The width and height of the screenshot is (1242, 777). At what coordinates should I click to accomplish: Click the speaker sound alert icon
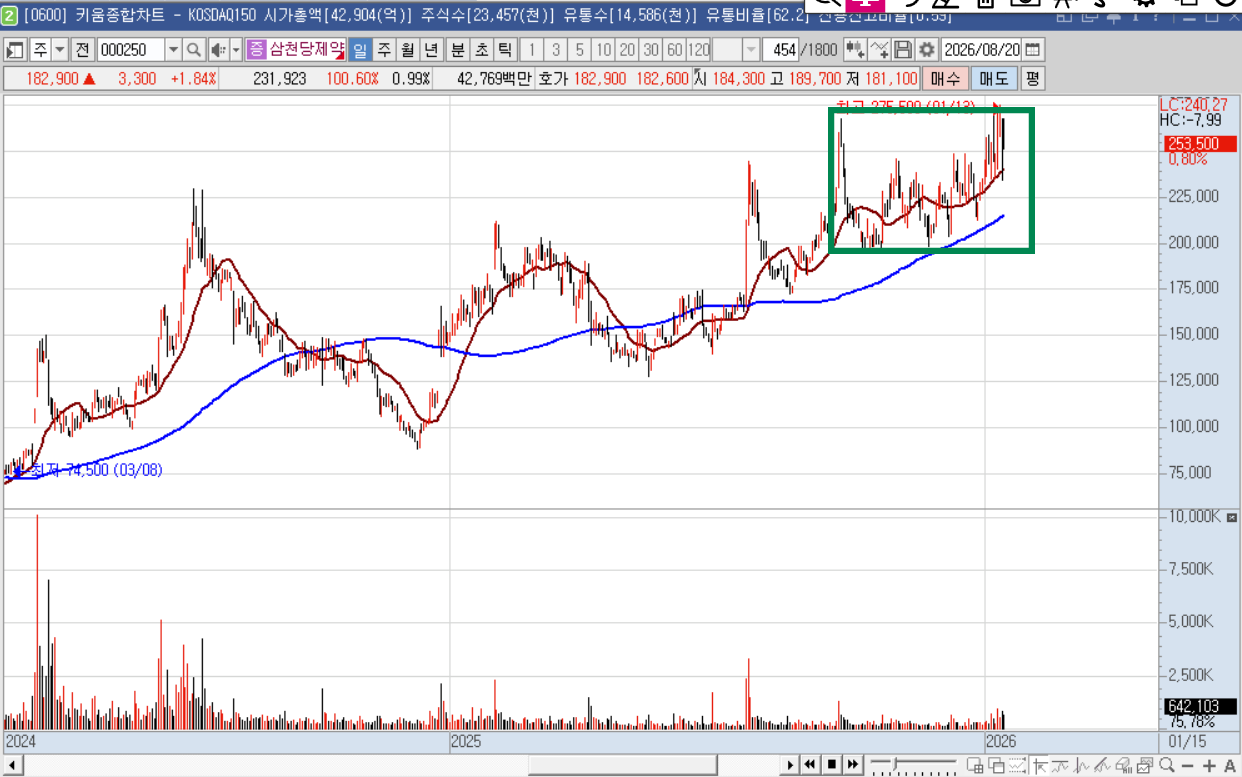(218, 50)
